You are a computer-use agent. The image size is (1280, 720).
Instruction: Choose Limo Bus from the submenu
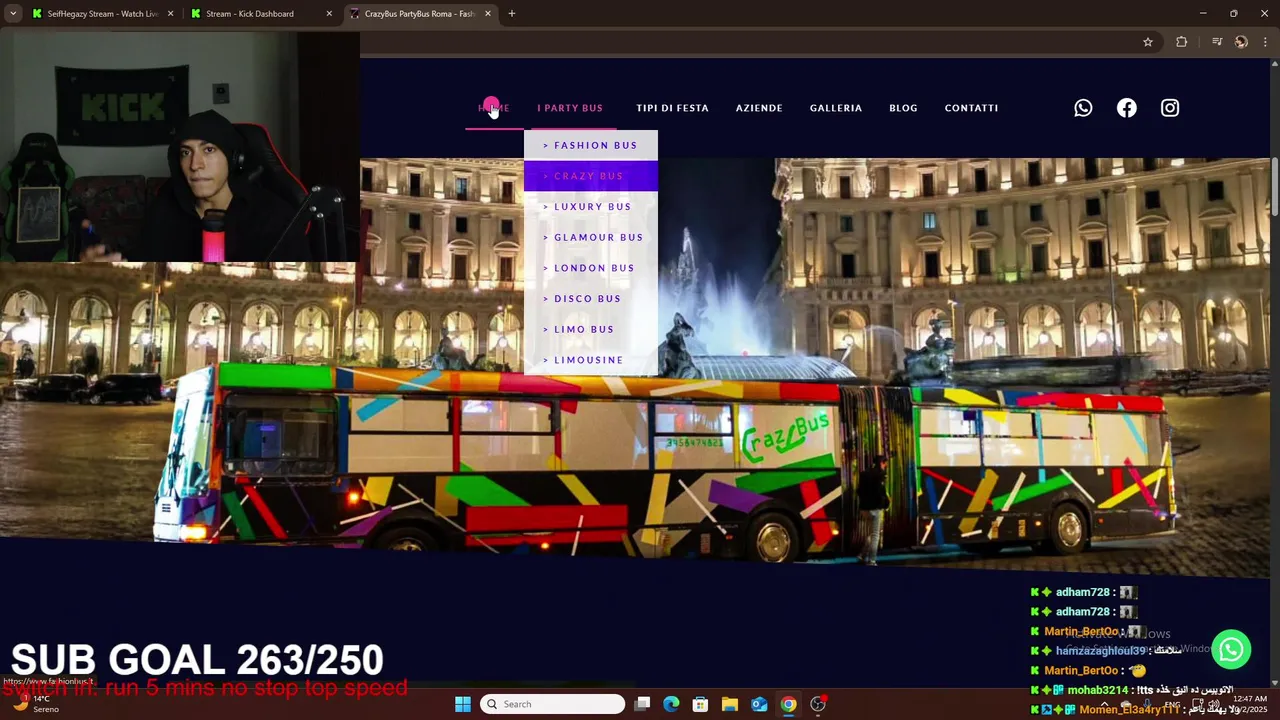(x=591, y=329)
